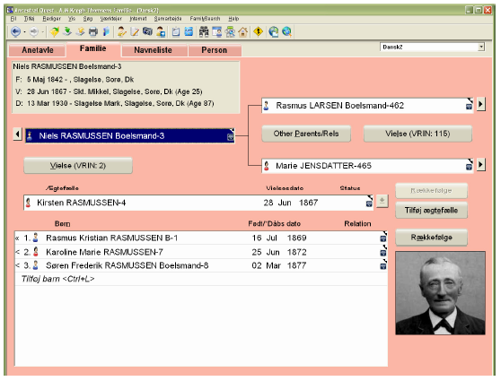Click marriage date 28 Jun 1867 in spouse row
This screenshot has width=500, height=381.
click(x=291, y=203)
